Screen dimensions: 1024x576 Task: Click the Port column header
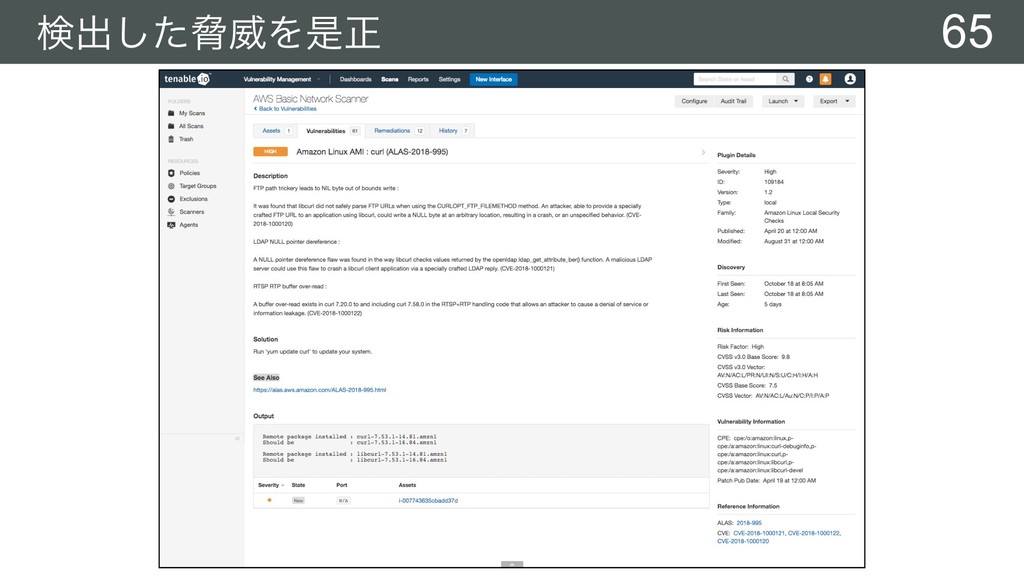tap(342, 485)
